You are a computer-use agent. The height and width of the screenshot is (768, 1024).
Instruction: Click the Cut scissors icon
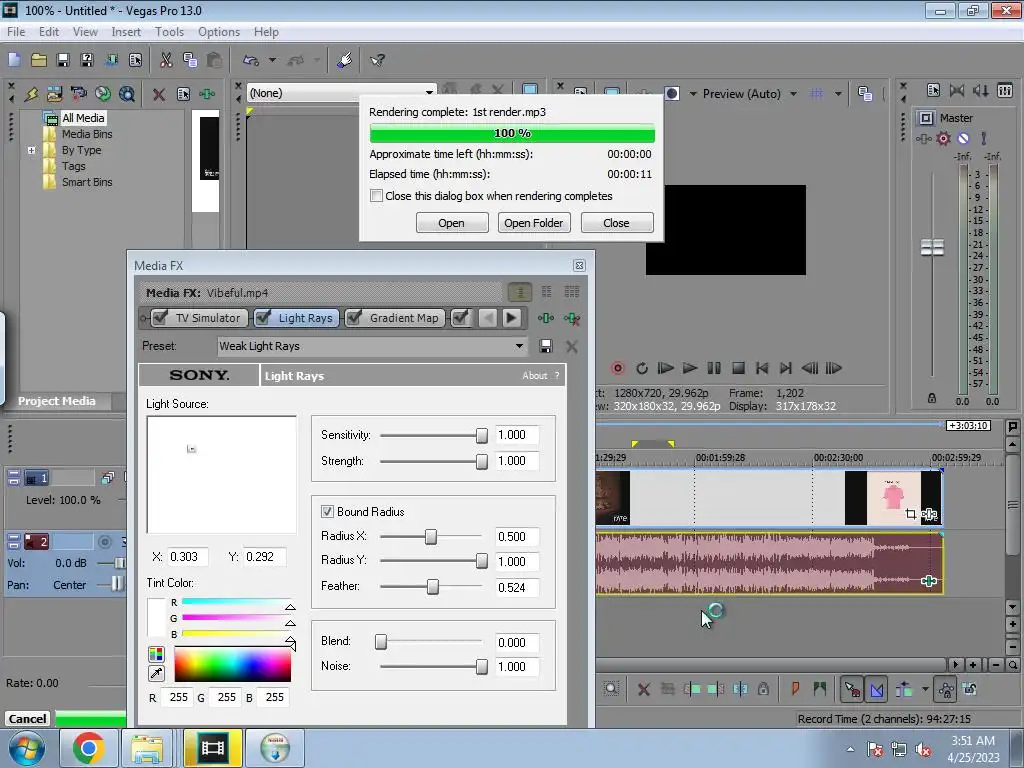coord(166,60)
